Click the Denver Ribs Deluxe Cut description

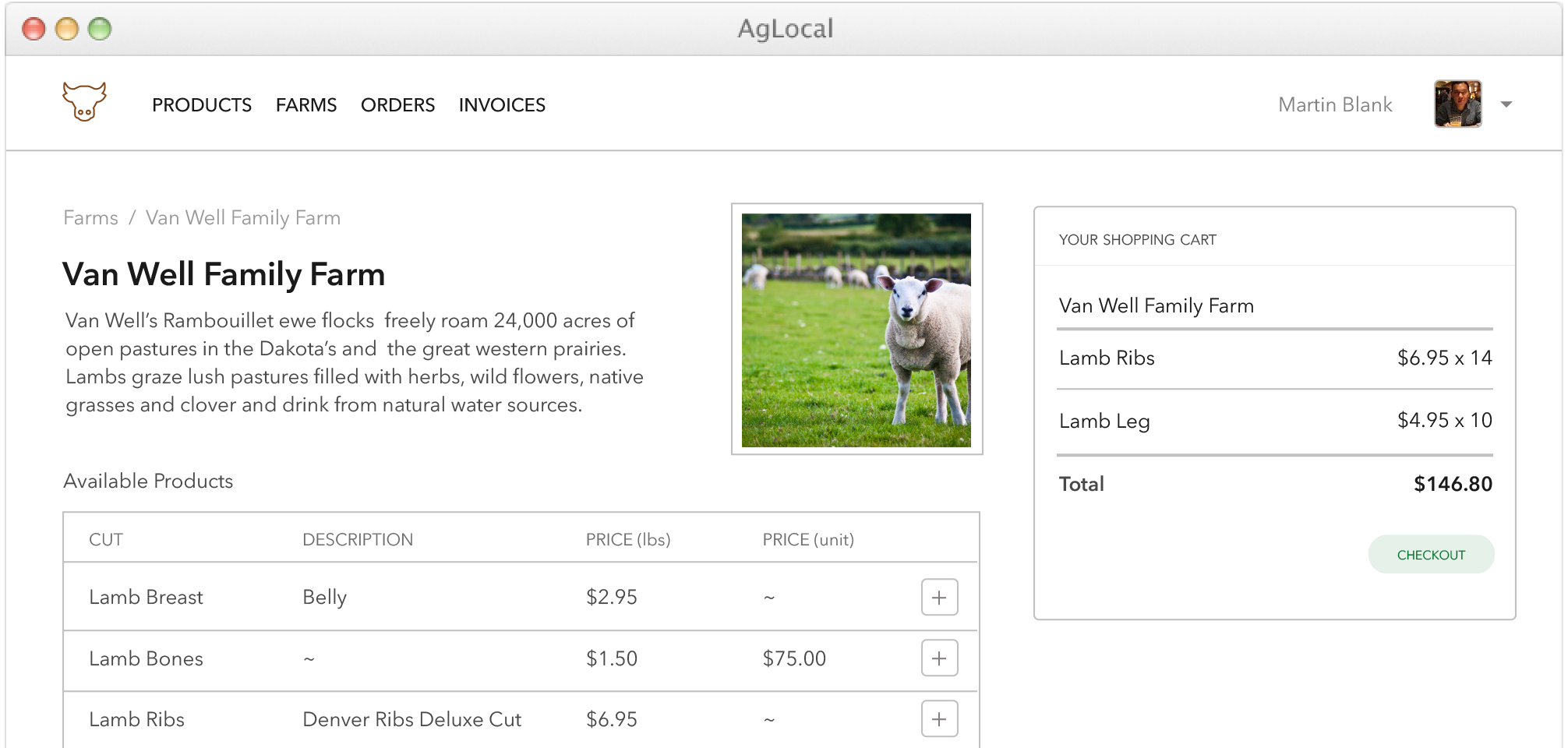(x=411, y=720)
